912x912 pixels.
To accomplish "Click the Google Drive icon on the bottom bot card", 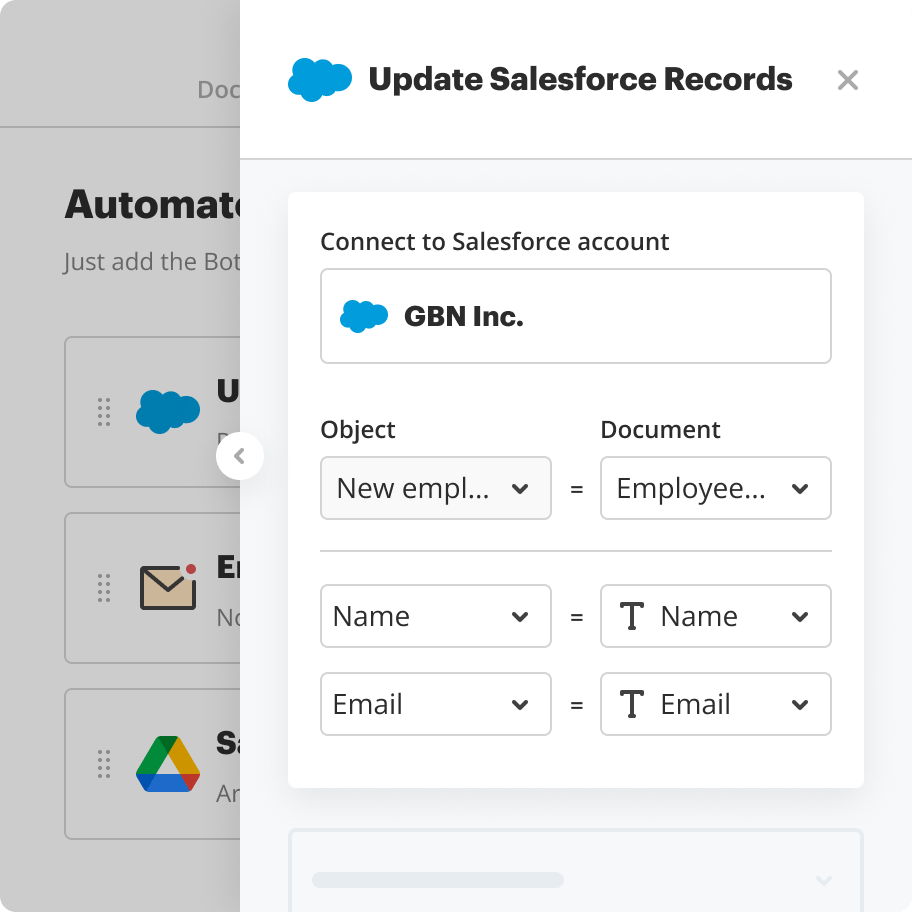I will [x=167, y=764].
